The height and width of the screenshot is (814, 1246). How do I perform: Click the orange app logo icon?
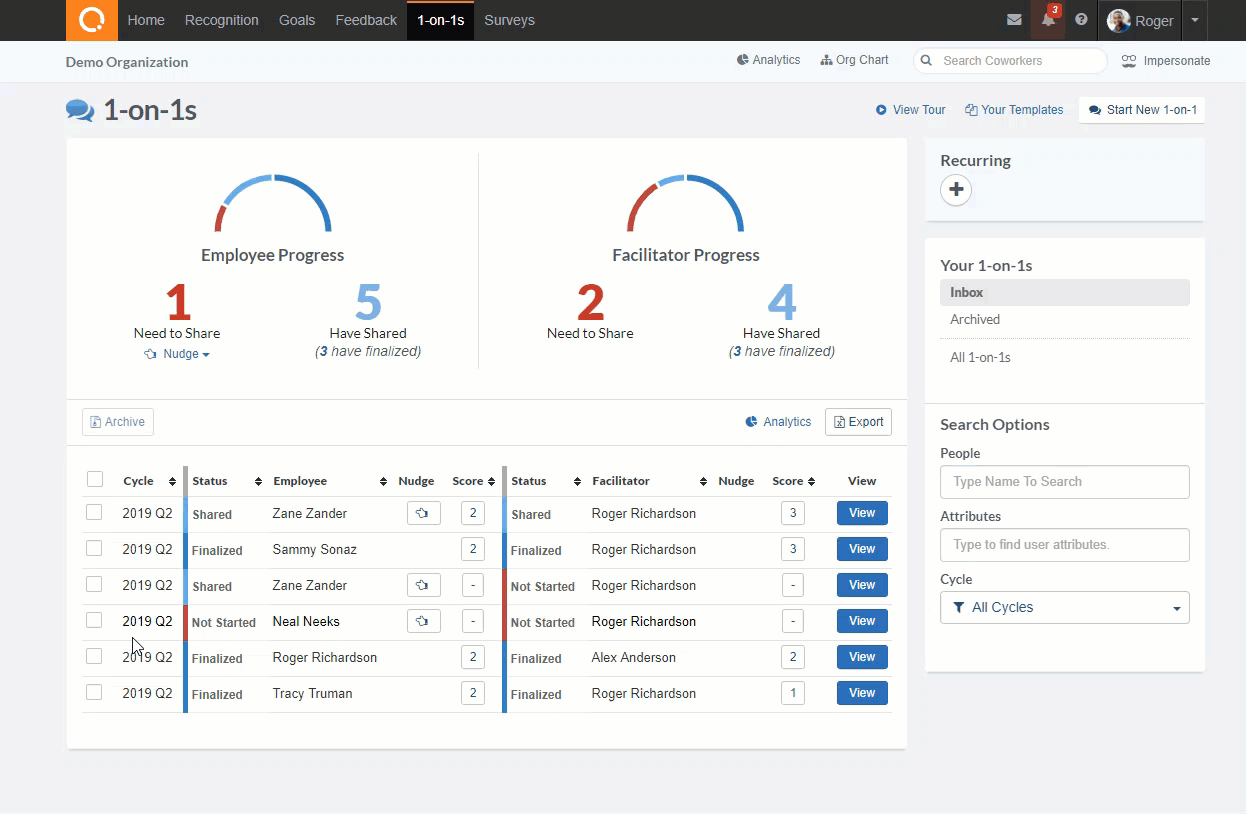tap(92, 20)
